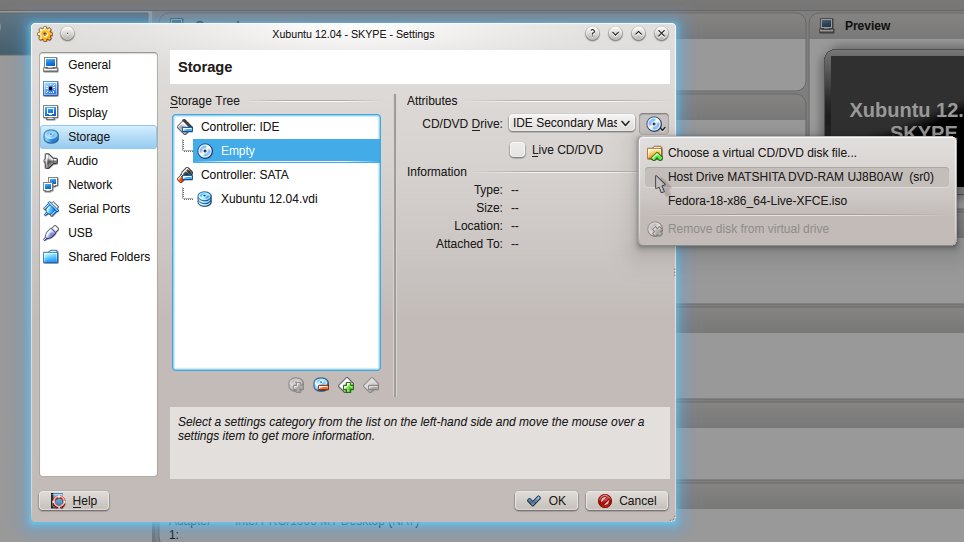Click the CD/DVD disk chooser icon button
Image resolution: width=964 pixels, height=542 pixels.
point(654,124)
